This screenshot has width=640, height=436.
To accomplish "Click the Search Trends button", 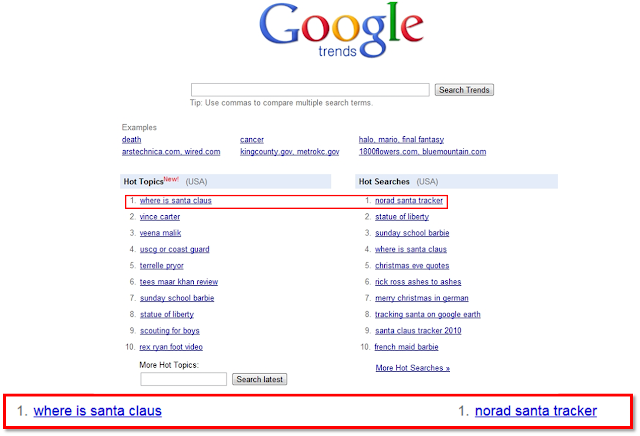I will (464, 90).
